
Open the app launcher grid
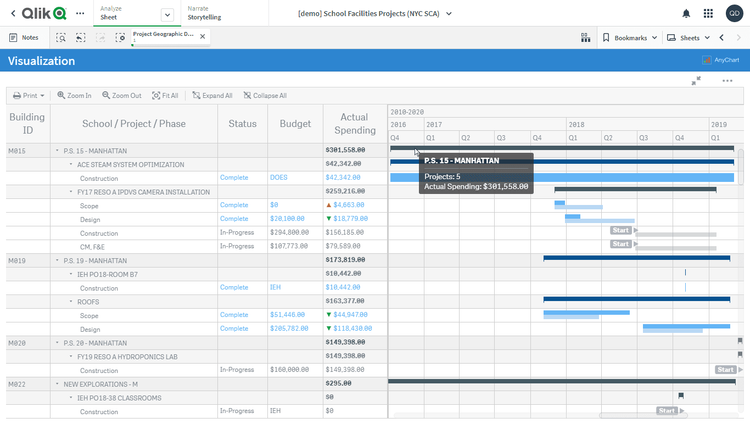[x=709, y=13]
